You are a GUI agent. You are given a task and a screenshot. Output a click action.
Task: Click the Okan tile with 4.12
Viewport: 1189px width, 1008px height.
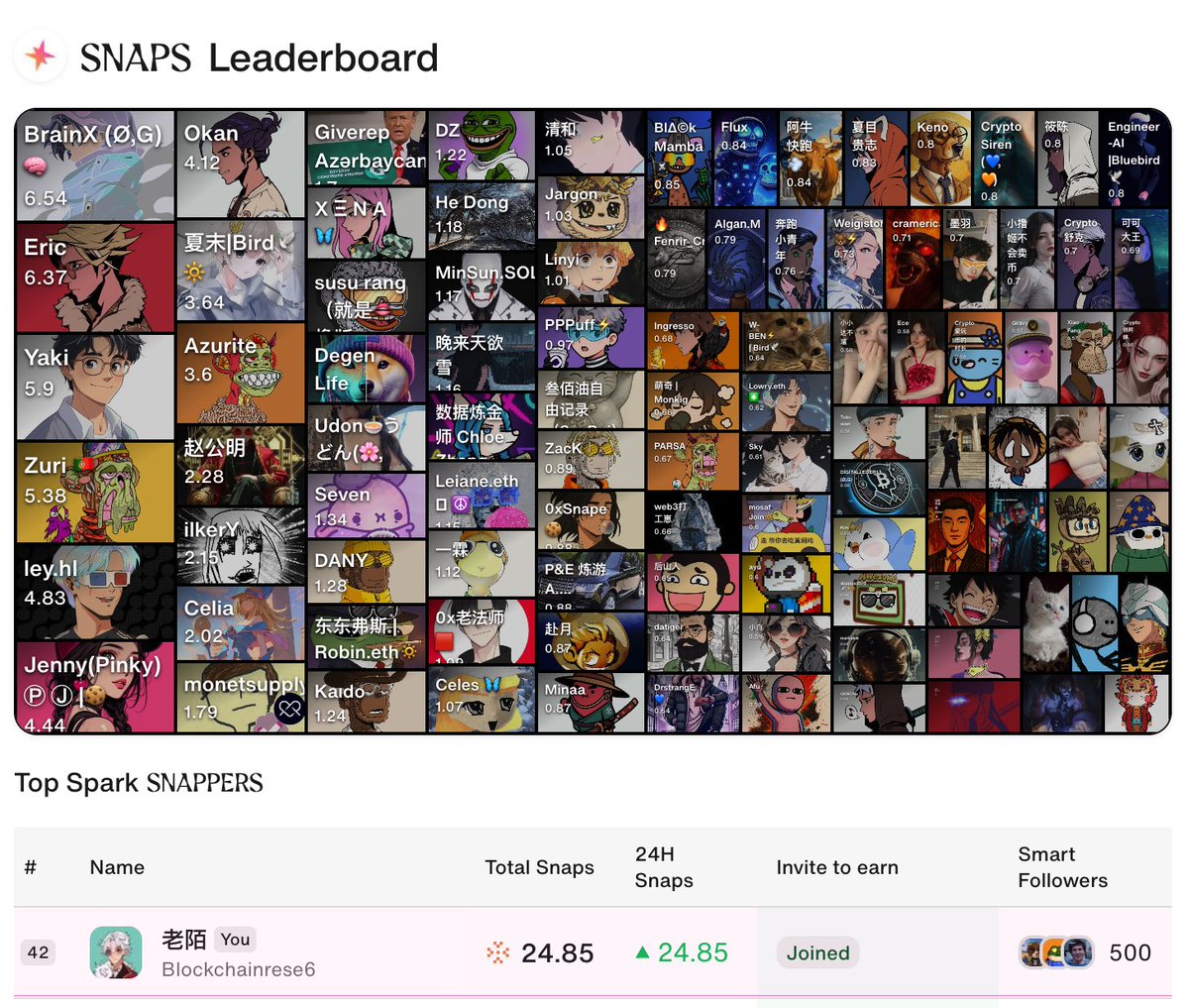(241, 165)
